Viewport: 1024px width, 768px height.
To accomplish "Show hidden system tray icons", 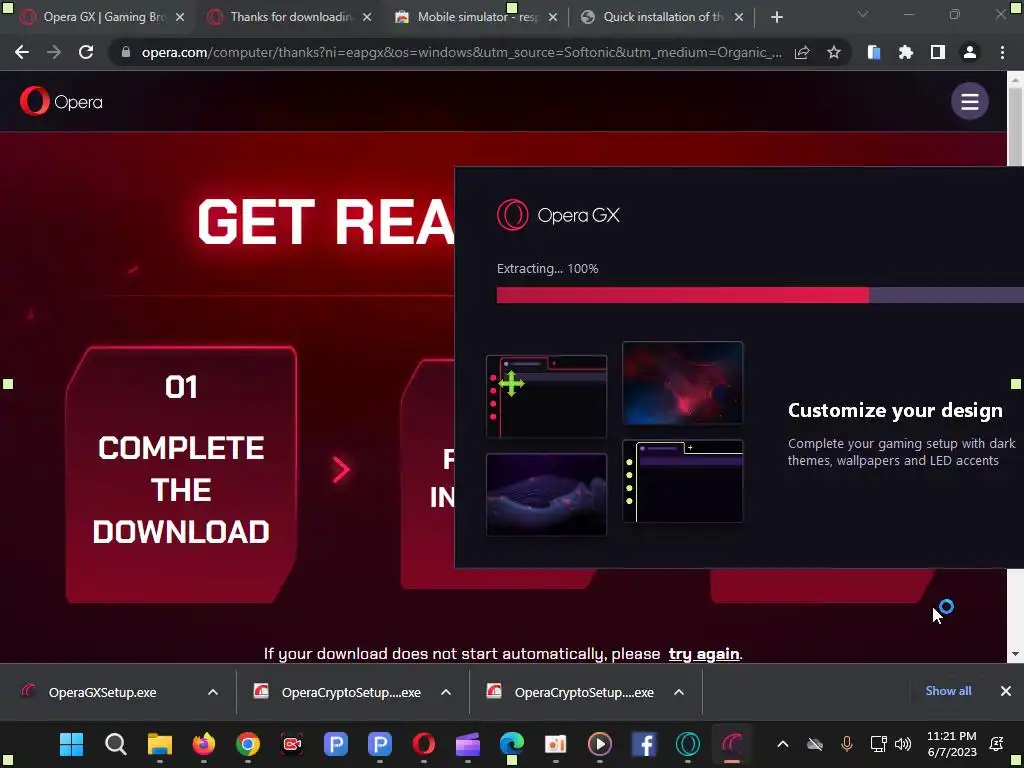I will click(x=783, y=744).
